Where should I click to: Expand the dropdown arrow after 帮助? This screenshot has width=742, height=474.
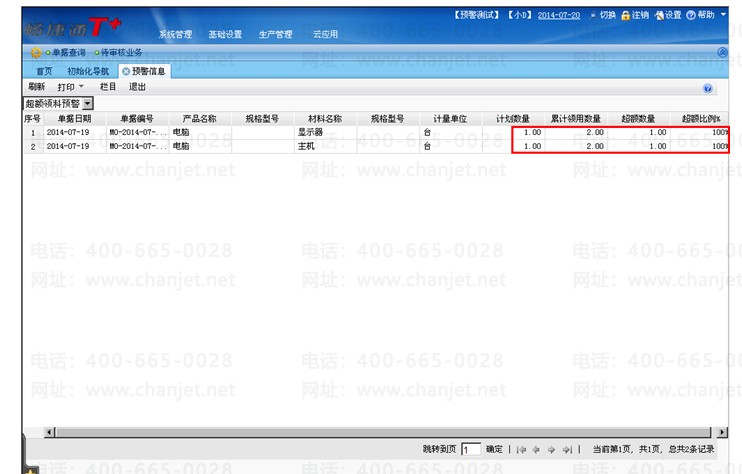coord(723,15)
